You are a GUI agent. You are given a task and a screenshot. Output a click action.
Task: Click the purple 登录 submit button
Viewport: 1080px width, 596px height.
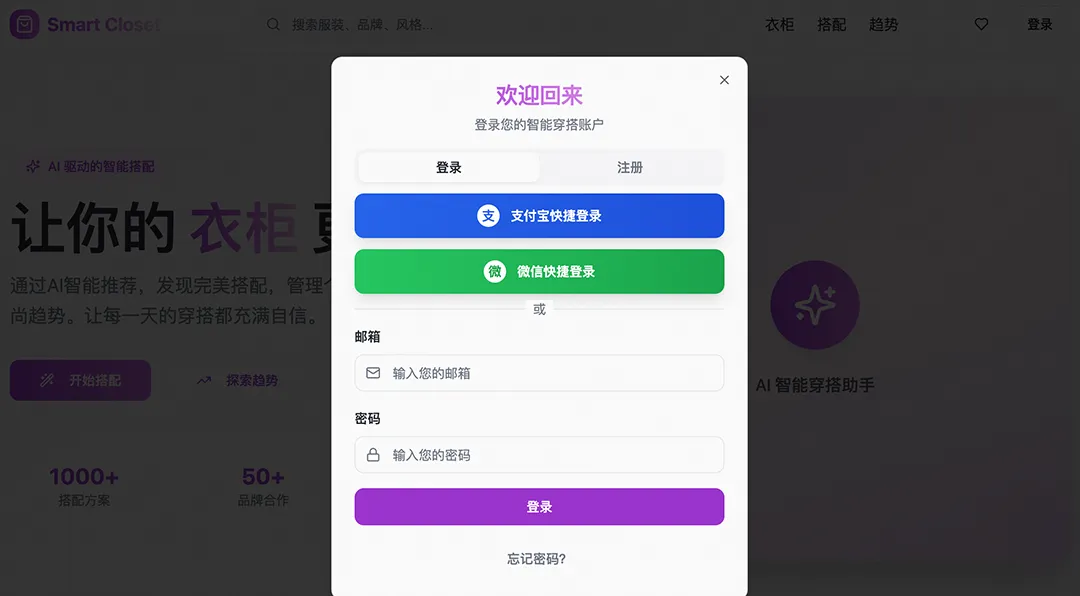pos(539,507)
